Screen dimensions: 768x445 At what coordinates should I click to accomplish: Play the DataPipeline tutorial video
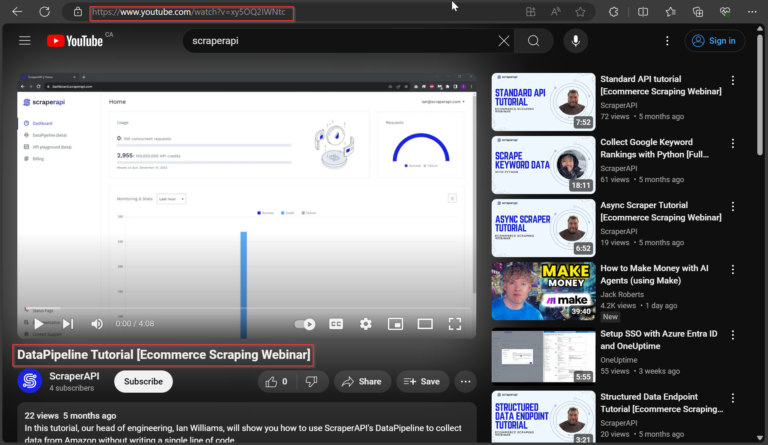coord(39,324)
